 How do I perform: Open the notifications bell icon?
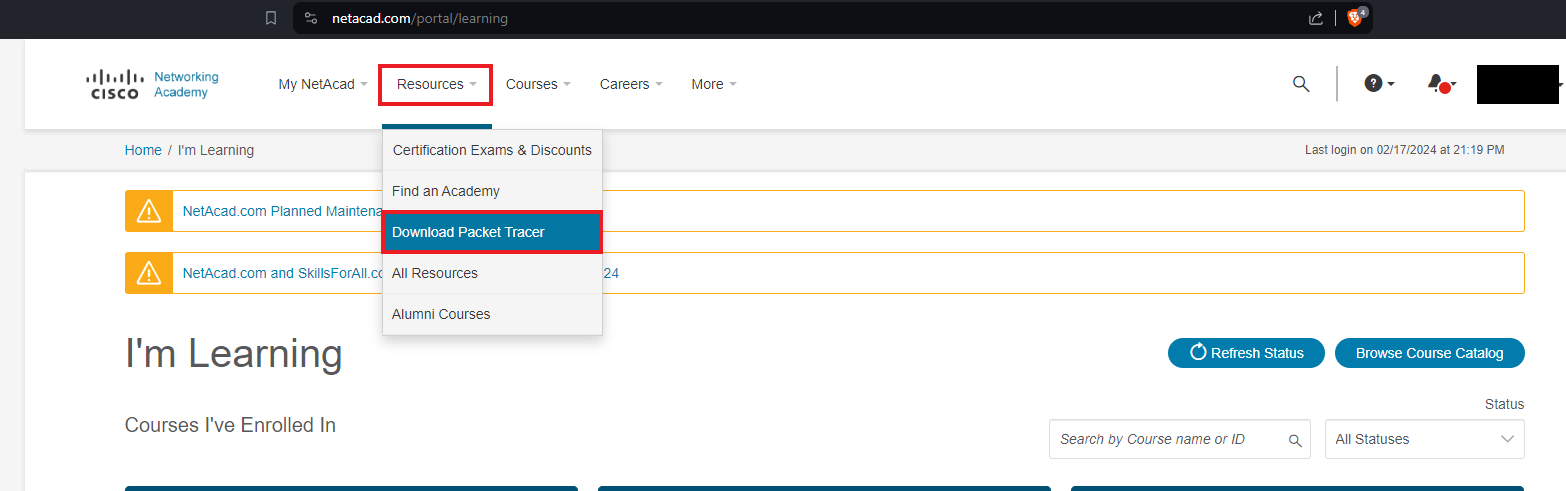pyautogui.click(x=1440, y=84)
